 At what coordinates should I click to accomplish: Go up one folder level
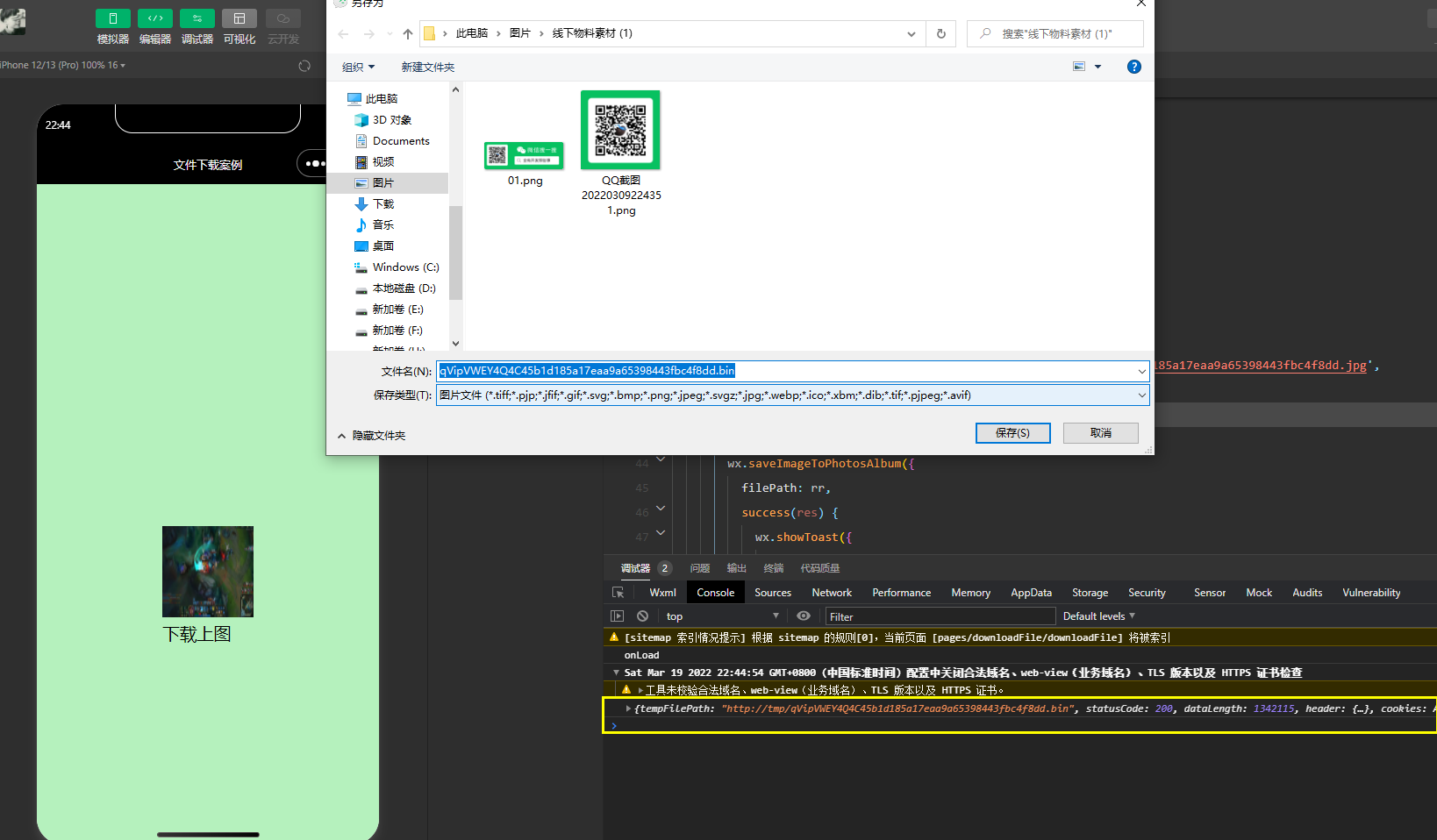(408, 33)
